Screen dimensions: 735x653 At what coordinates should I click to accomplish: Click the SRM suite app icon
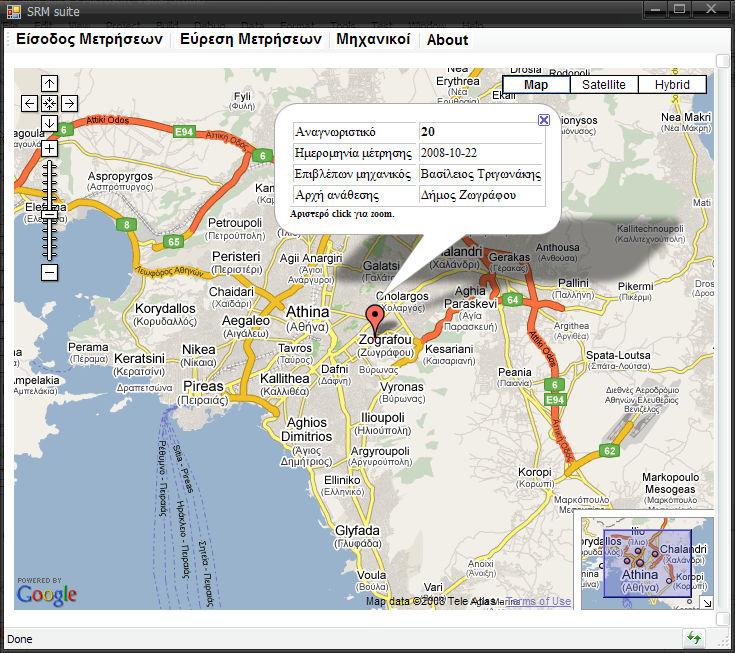(14, 11)
